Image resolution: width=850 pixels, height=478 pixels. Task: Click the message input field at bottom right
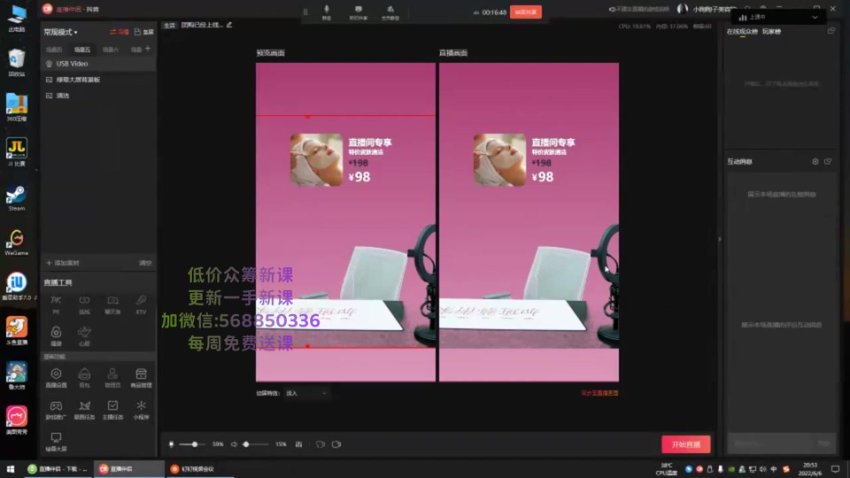tap(770, 443)
